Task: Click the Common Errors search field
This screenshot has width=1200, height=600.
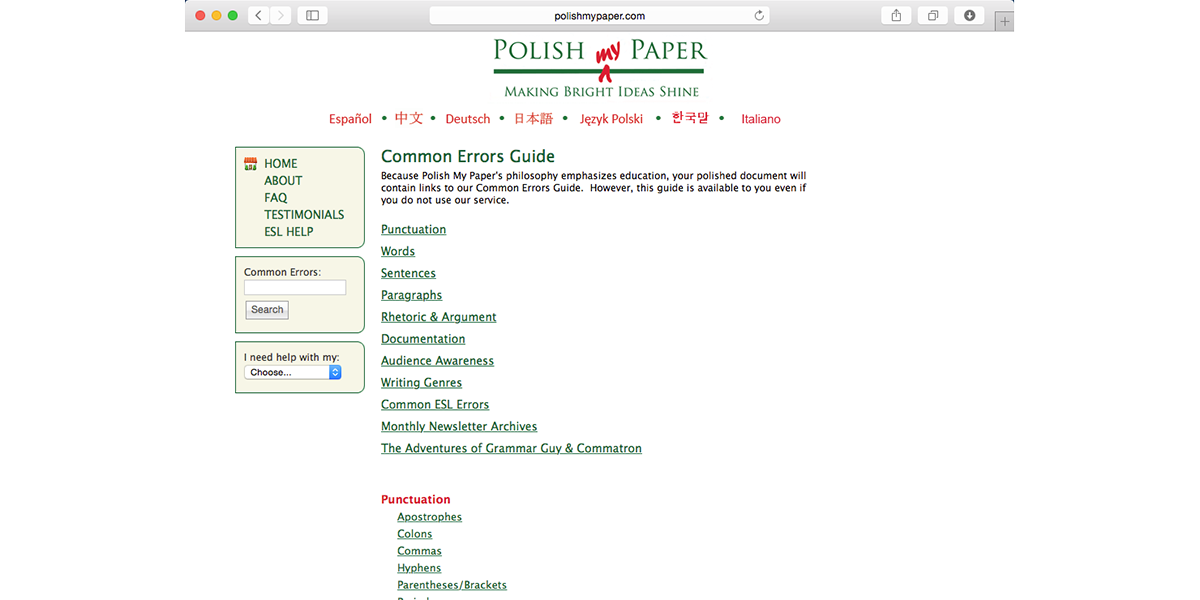Action: tap(295, 288)
